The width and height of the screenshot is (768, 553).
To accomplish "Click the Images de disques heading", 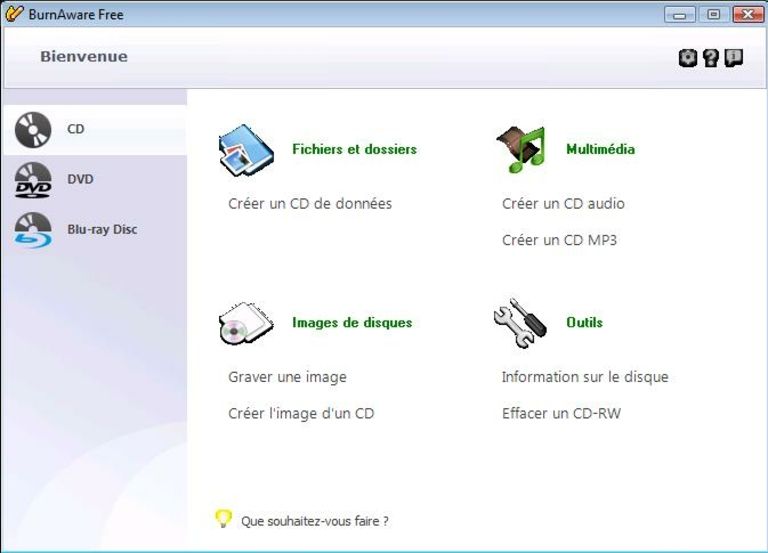I will click(x=352, y=323).
